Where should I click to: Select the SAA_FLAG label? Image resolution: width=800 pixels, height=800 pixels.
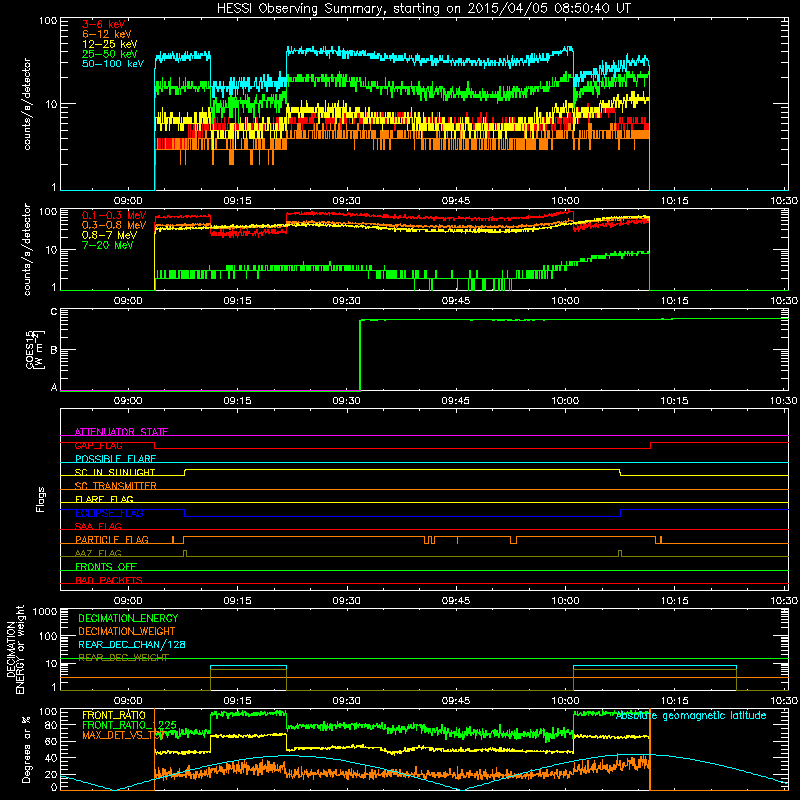point(98,526)
